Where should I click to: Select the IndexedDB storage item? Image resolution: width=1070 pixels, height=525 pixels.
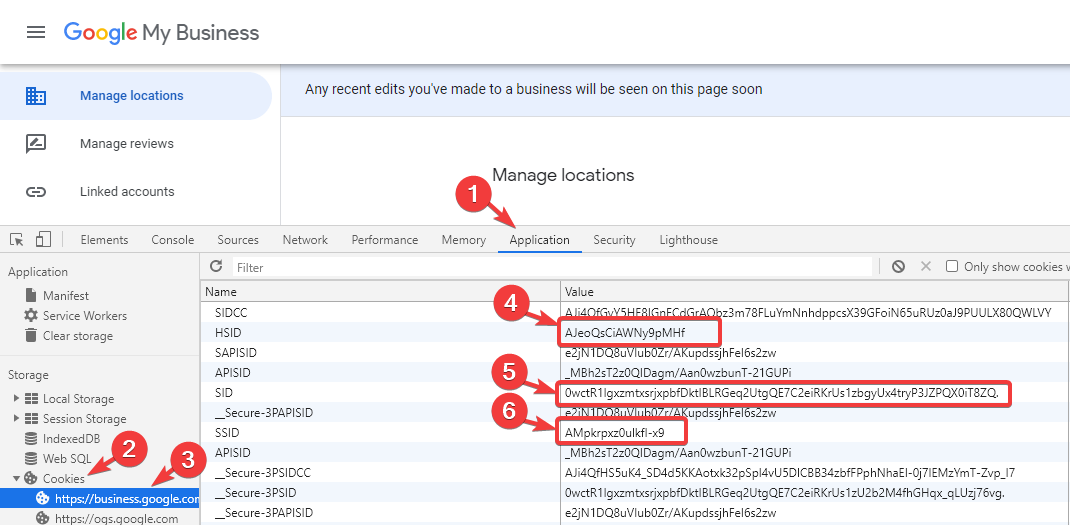tap(73, 438)
